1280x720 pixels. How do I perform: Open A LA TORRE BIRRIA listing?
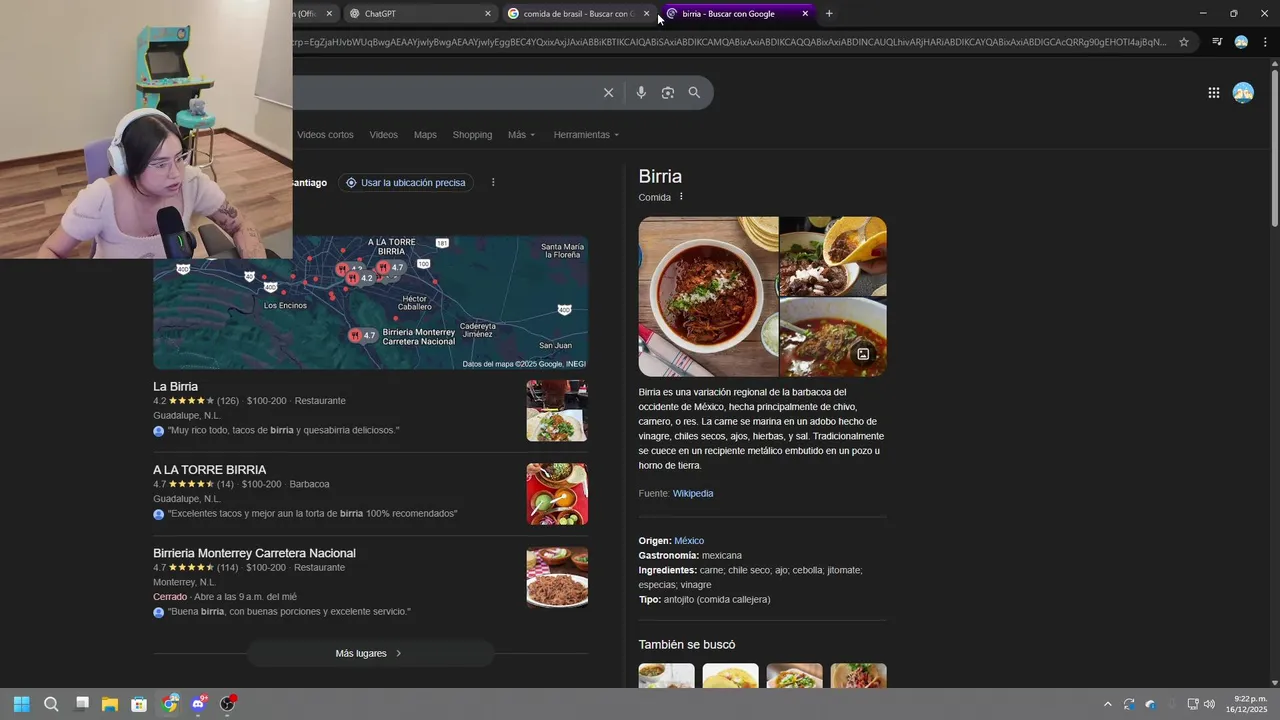point(209,470)
